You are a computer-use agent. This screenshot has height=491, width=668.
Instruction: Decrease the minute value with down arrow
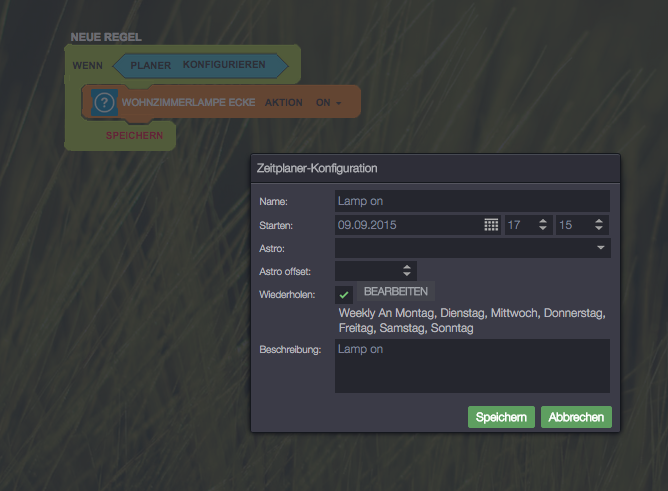[x=597, y=230]
